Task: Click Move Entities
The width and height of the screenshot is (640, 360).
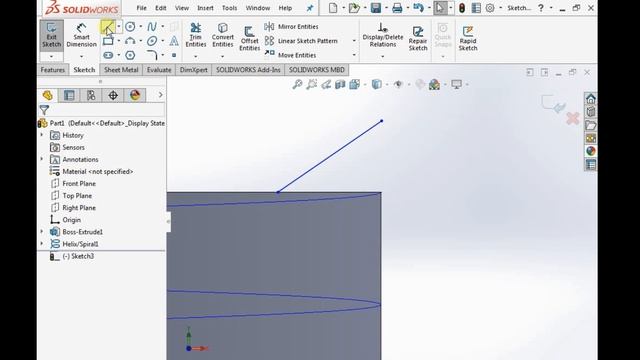Action: 290,55
